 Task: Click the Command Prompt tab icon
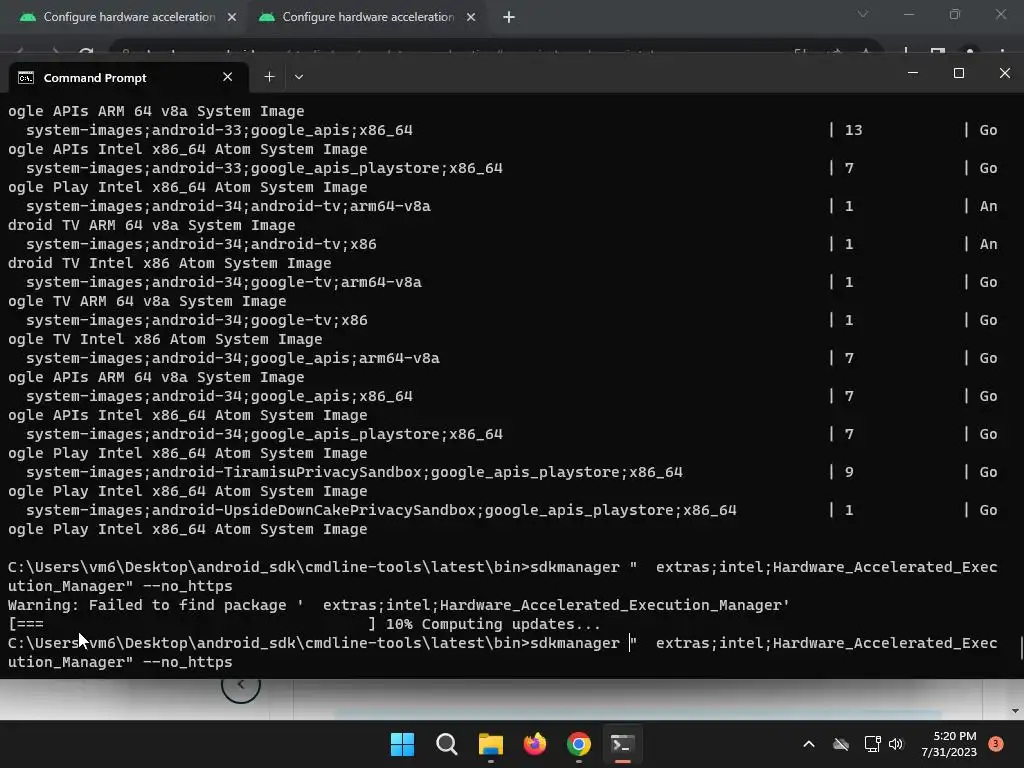pos(25,78)
